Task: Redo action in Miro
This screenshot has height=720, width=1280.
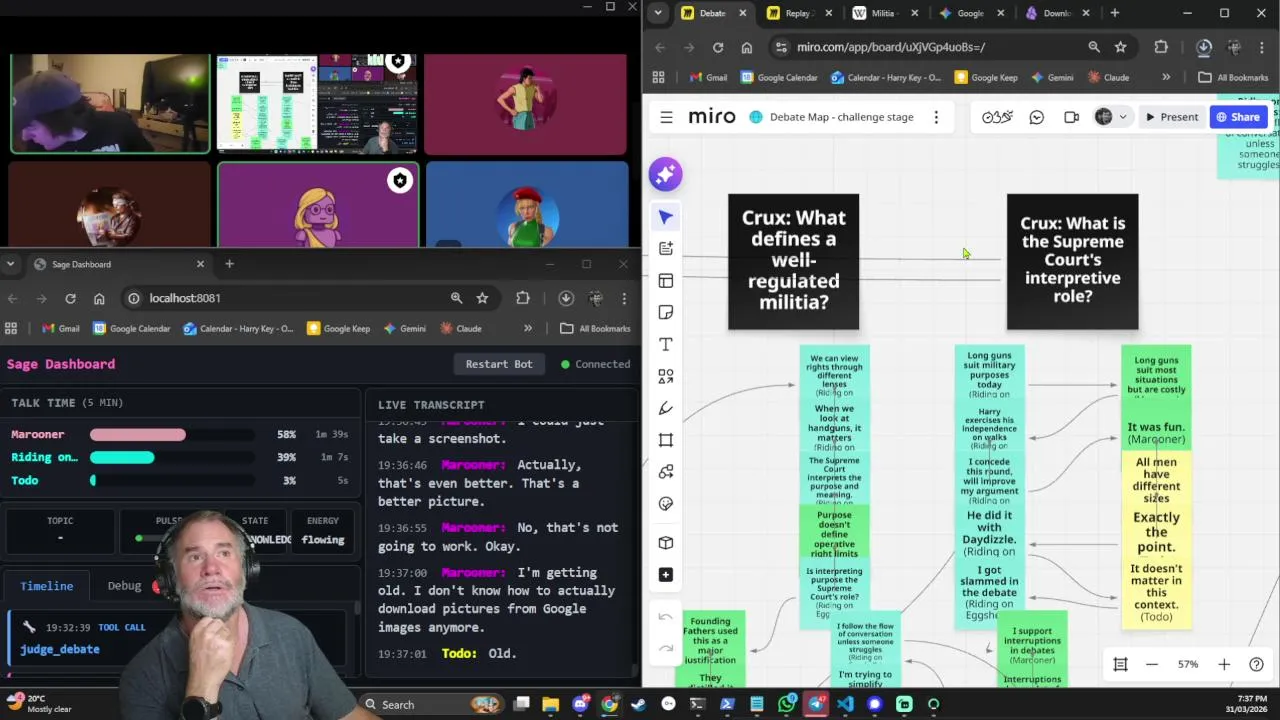Action: coord(666,649)
